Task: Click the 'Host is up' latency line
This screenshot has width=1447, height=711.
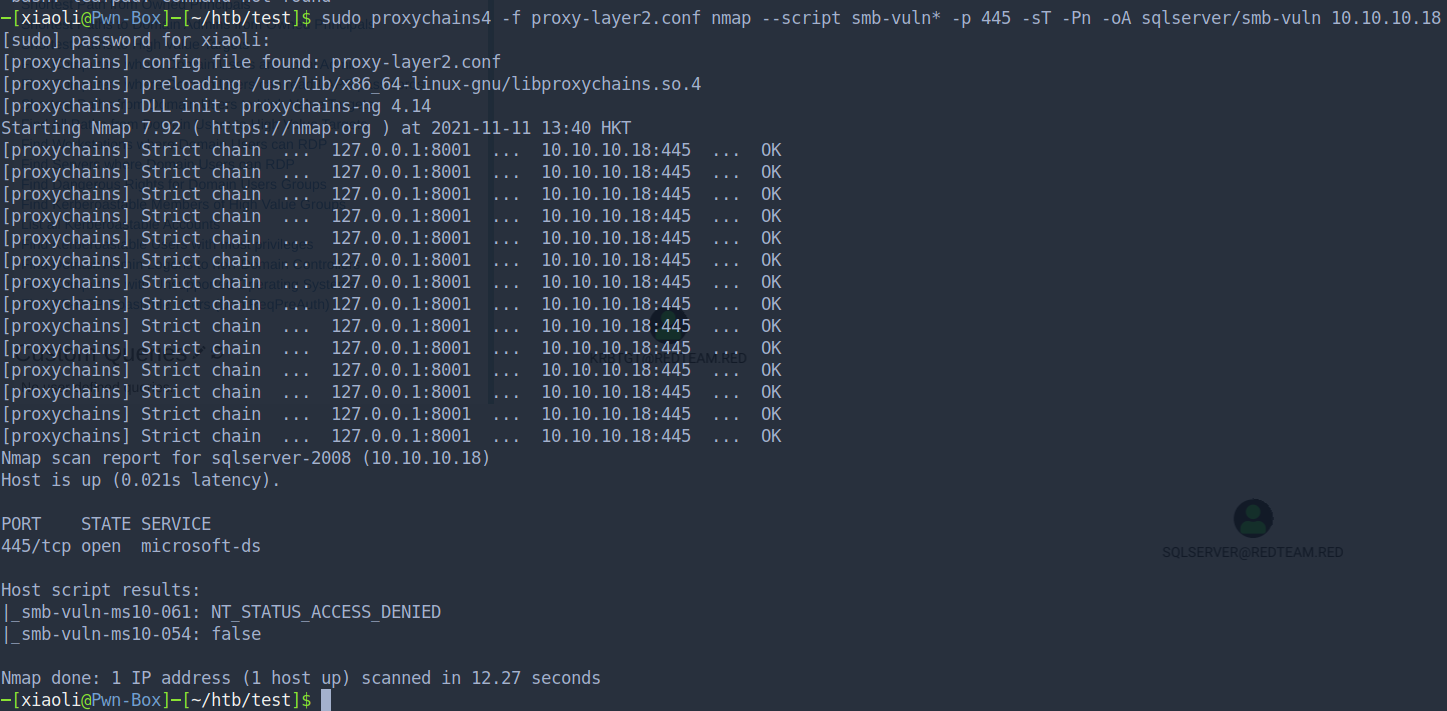Action: coord(140,480)
